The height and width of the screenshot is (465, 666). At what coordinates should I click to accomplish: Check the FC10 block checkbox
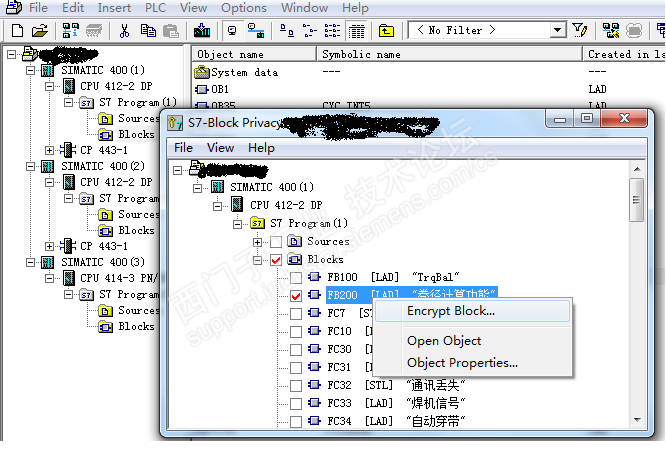click(296, 332)
